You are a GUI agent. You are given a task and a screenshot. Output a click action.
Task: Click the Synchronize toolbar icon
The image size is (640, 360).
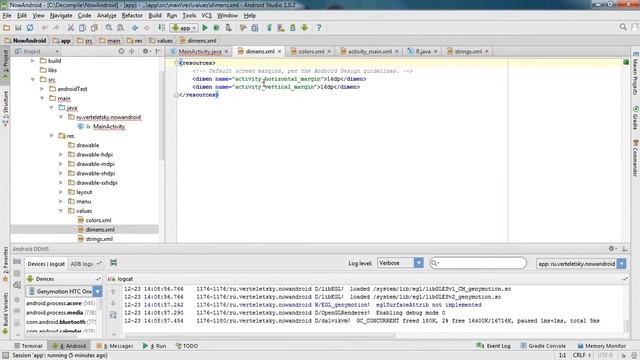[x=30, y=28]
